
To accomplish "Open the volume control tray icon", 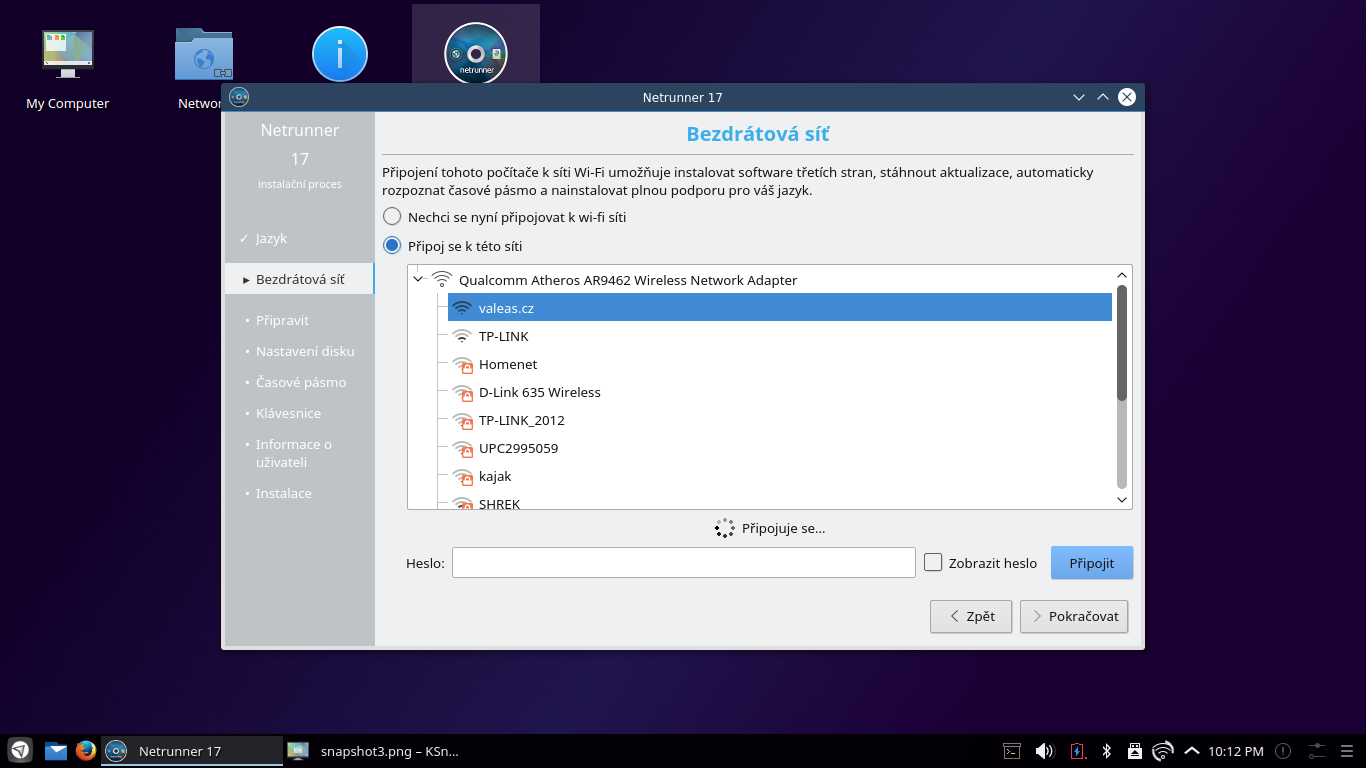I will tap(1045, 751).
